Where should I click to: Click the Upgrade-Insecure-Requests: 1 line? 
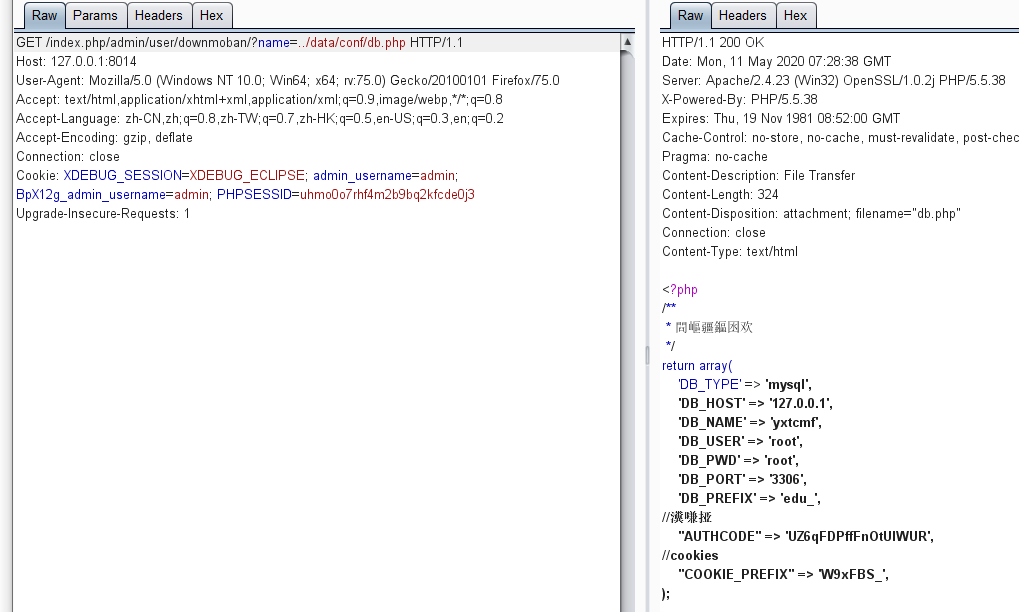pos(103,214)
